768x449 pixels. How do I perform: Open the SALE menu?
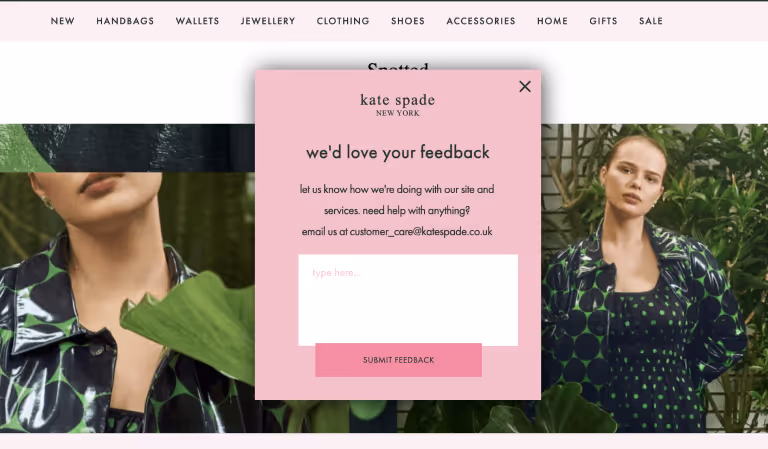point(650,21)
